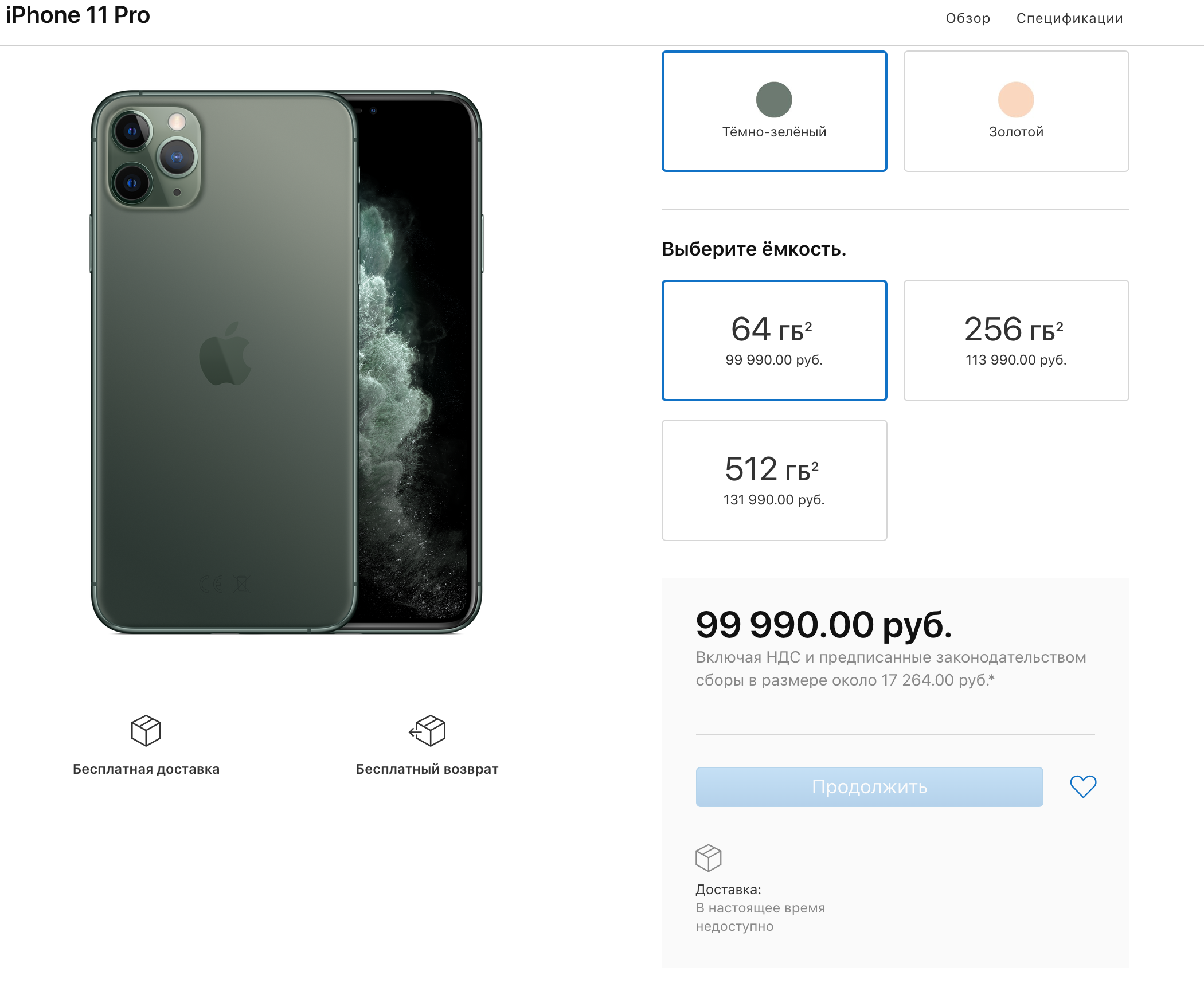Image resolution: width=1204 pixels, height=987 pixels.
Task: Open the Спецификации tab
Action: coord(1069,18)
